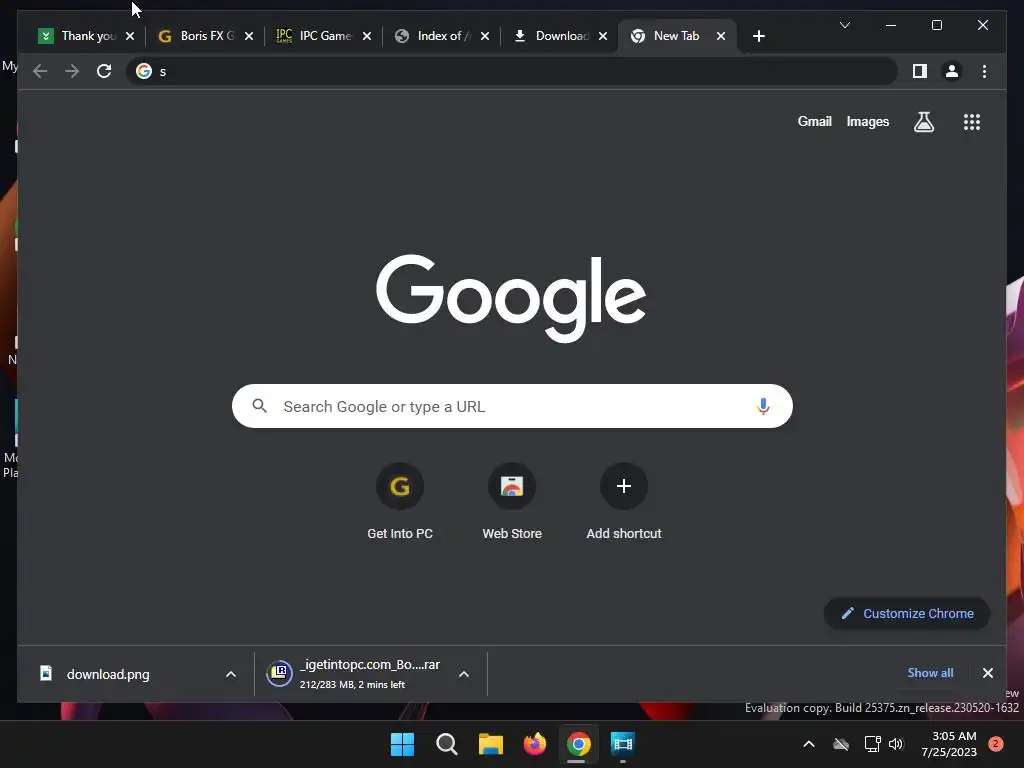This screenshot has height=768, width=1024.
Task: Focus the Google search box
Action: (512, 406)
